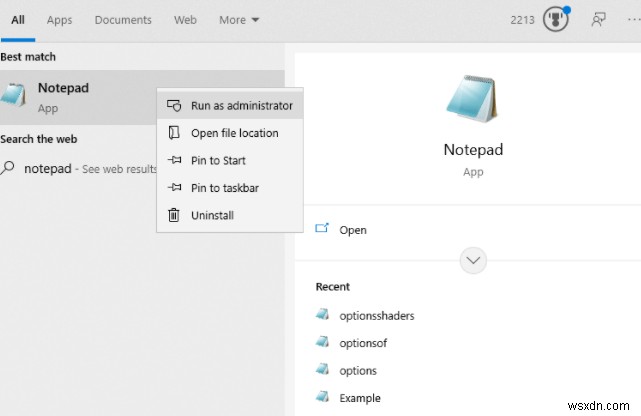
Task: Open recent file optionsof
Action: pyautogui.click(x=362, y=343)
